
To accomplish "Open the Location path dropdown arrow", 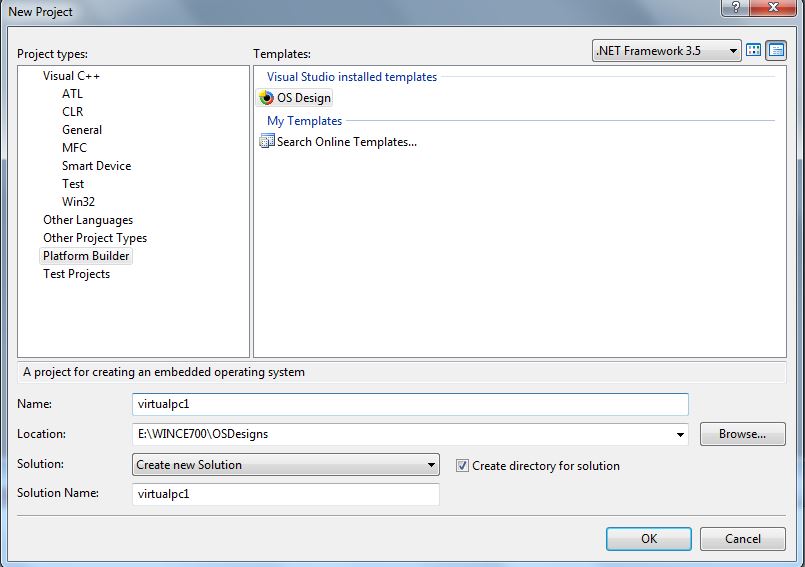I will (x=680, y=434).
